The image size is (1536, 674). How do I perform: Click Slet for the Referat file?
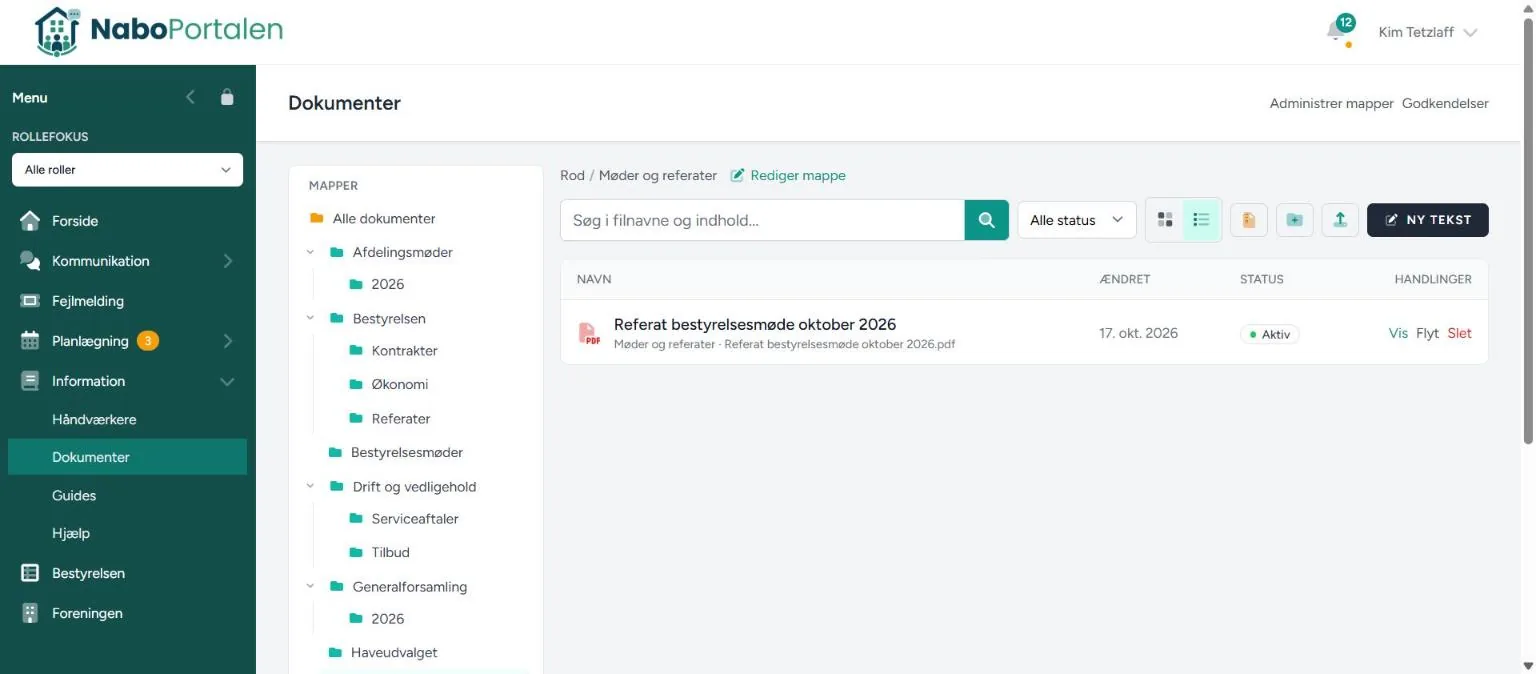pyautogui.click(x=1459, y=333)
